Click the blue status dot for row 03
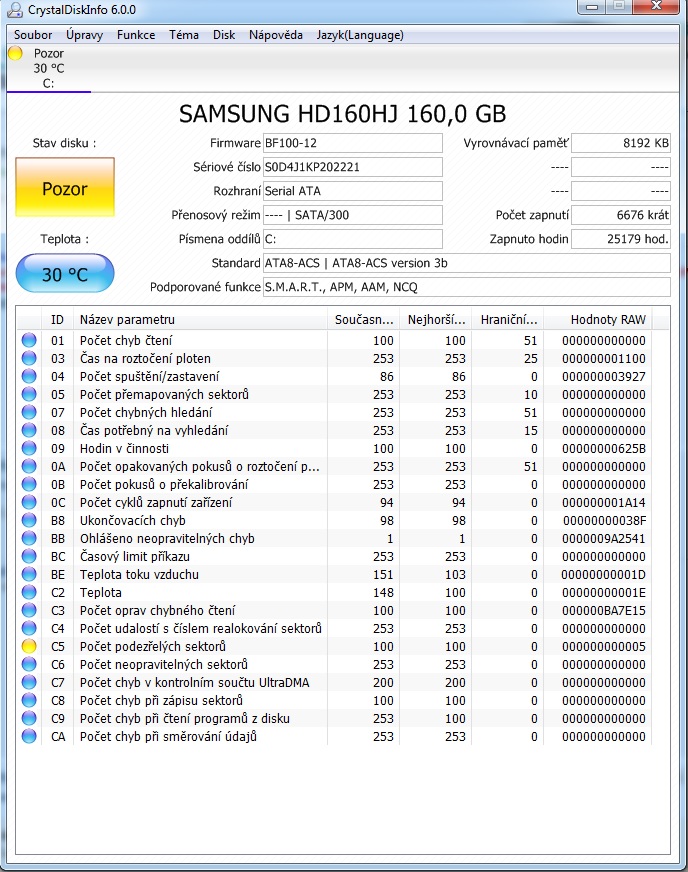The height and width of the screenshot is (872, 688). pos(29,358)
